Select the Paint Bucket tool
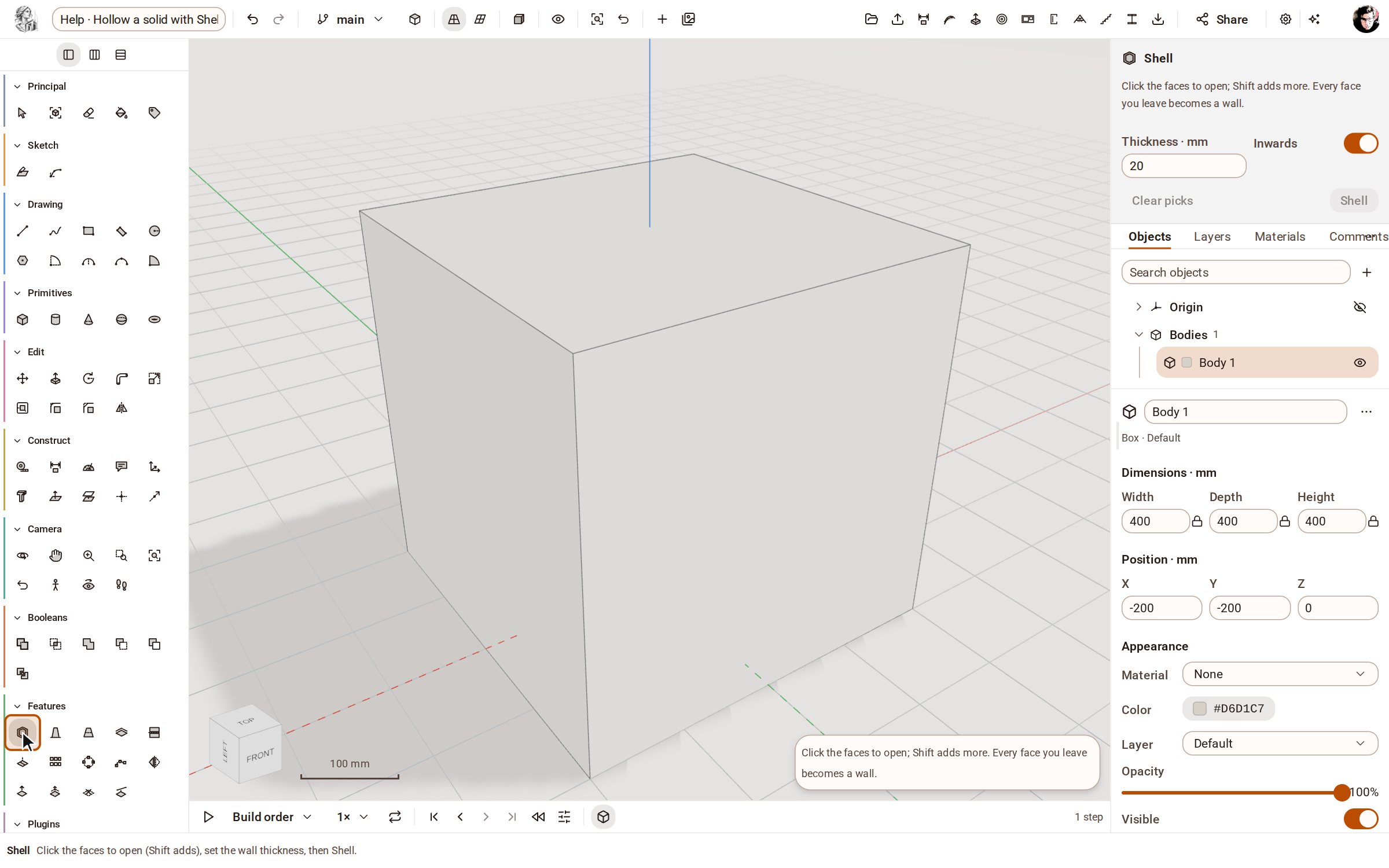 122,113
